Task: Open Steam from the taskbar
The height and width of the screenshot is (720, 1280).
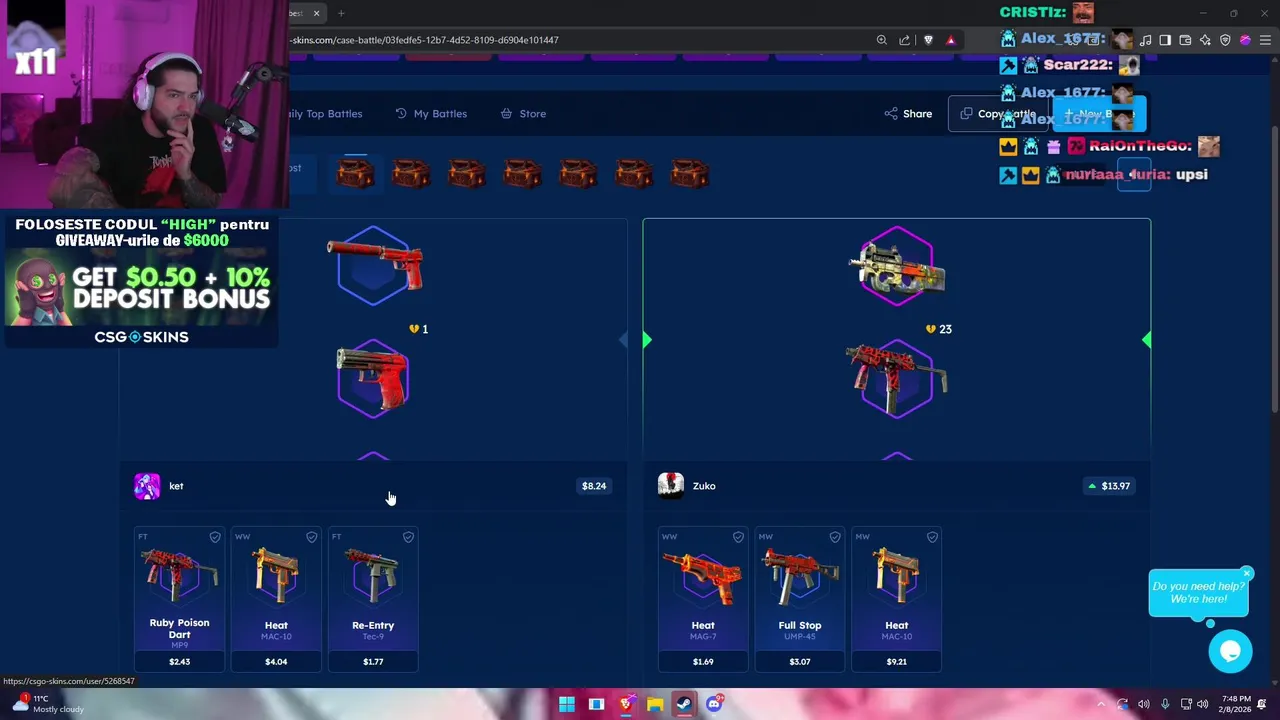Action: point(684,704)
